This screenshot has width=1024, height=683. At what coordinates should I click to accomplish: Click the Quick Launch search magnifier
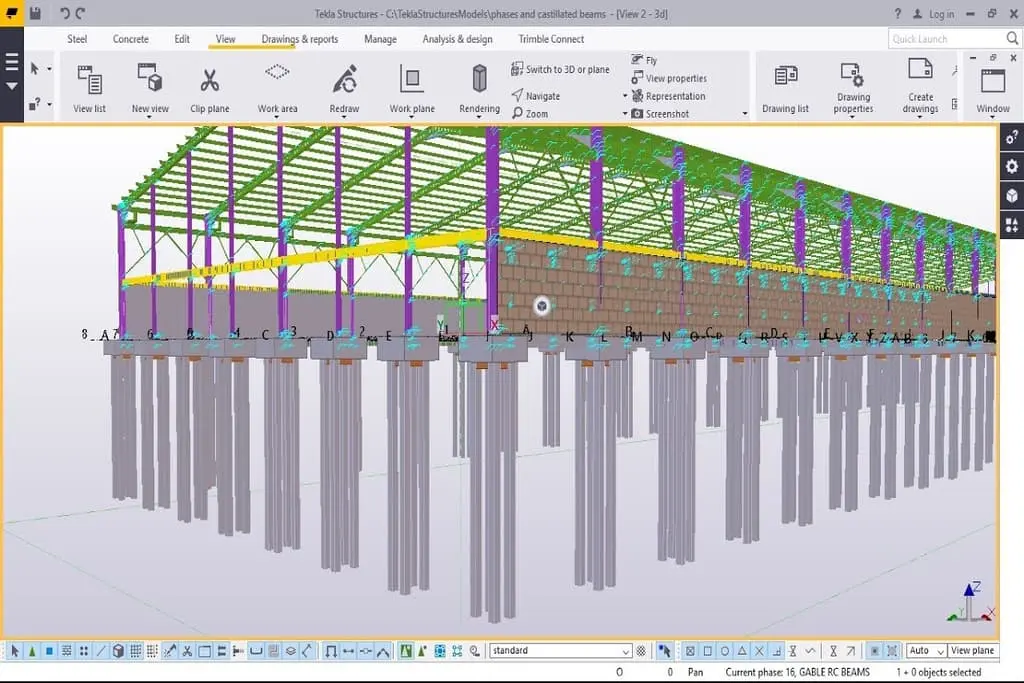click(x=1012, y=39)
